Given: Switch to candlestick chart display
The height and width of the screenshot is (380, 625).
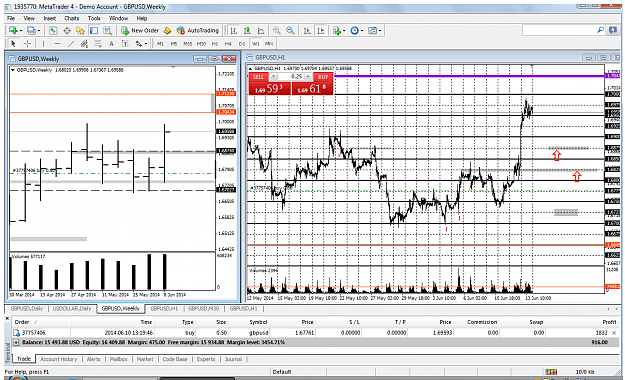Looking at the screenshot, I should pyautogui.click(x=247, y=31).
